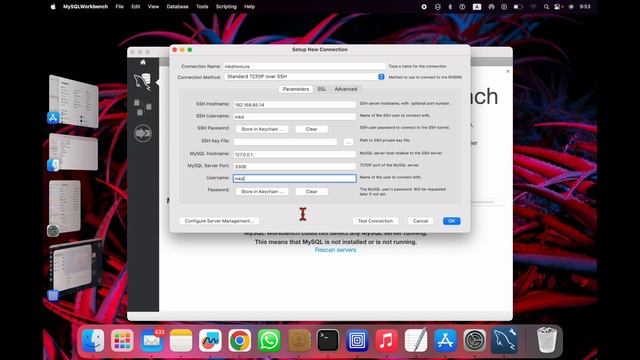
Task: Open the Workbench home screen icon
Action: tap(143, 62)
